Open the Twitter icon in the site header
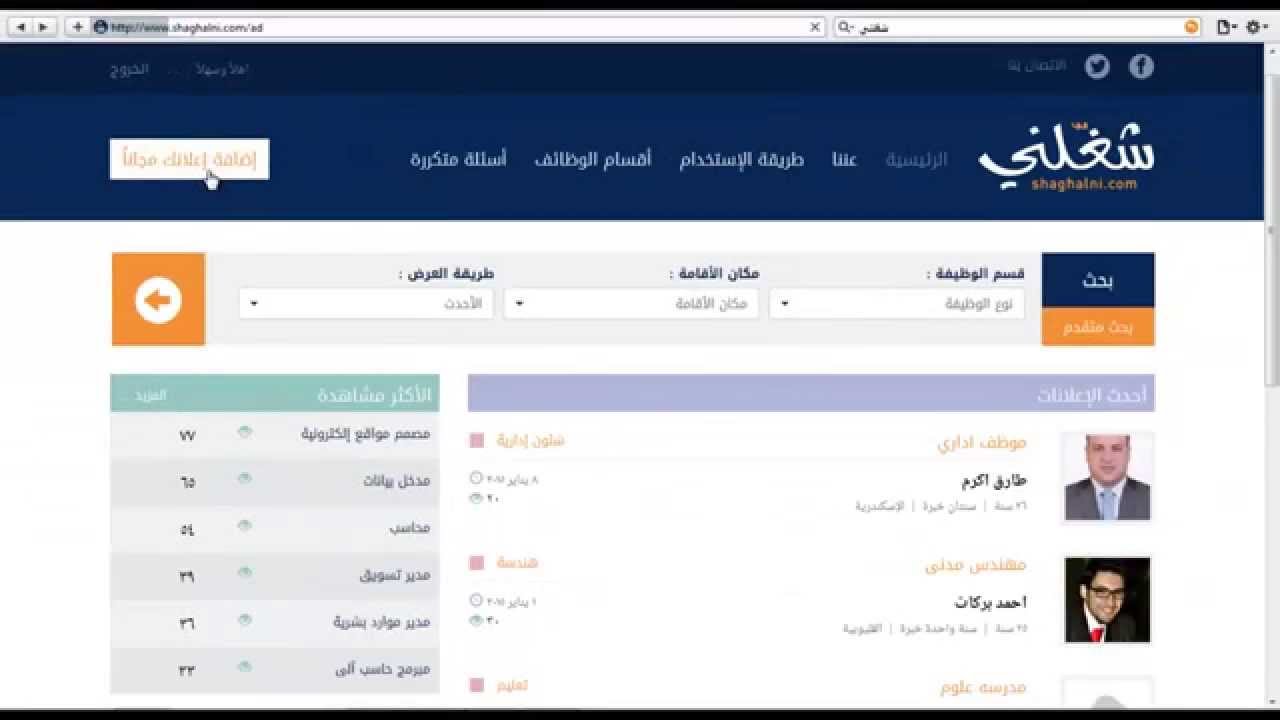Image resolution: width=1280 pixels, height=720 pixels. pos(1098,66)
